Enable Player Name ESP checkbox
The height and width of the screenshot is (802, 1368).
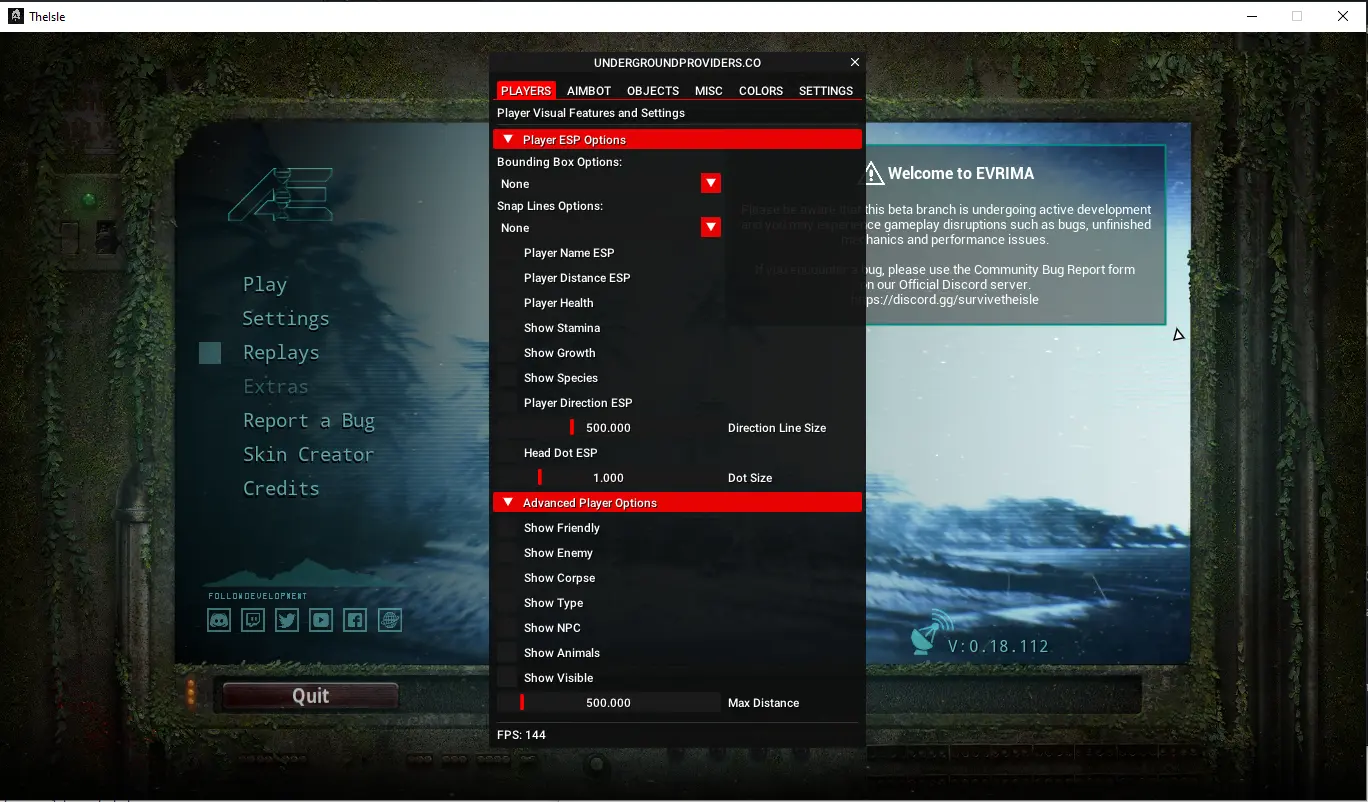coord(508,253)
